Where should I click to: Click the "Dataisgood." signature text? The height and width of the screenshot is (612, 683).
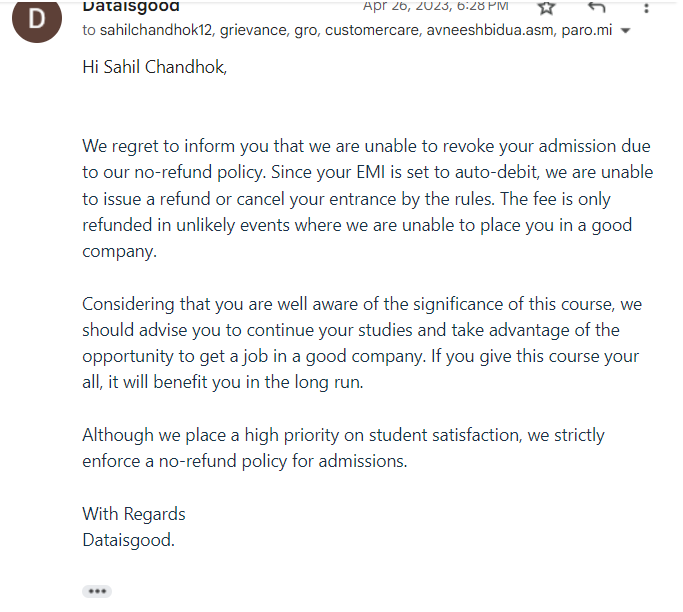pyautogui.click(x=128, y=541)
